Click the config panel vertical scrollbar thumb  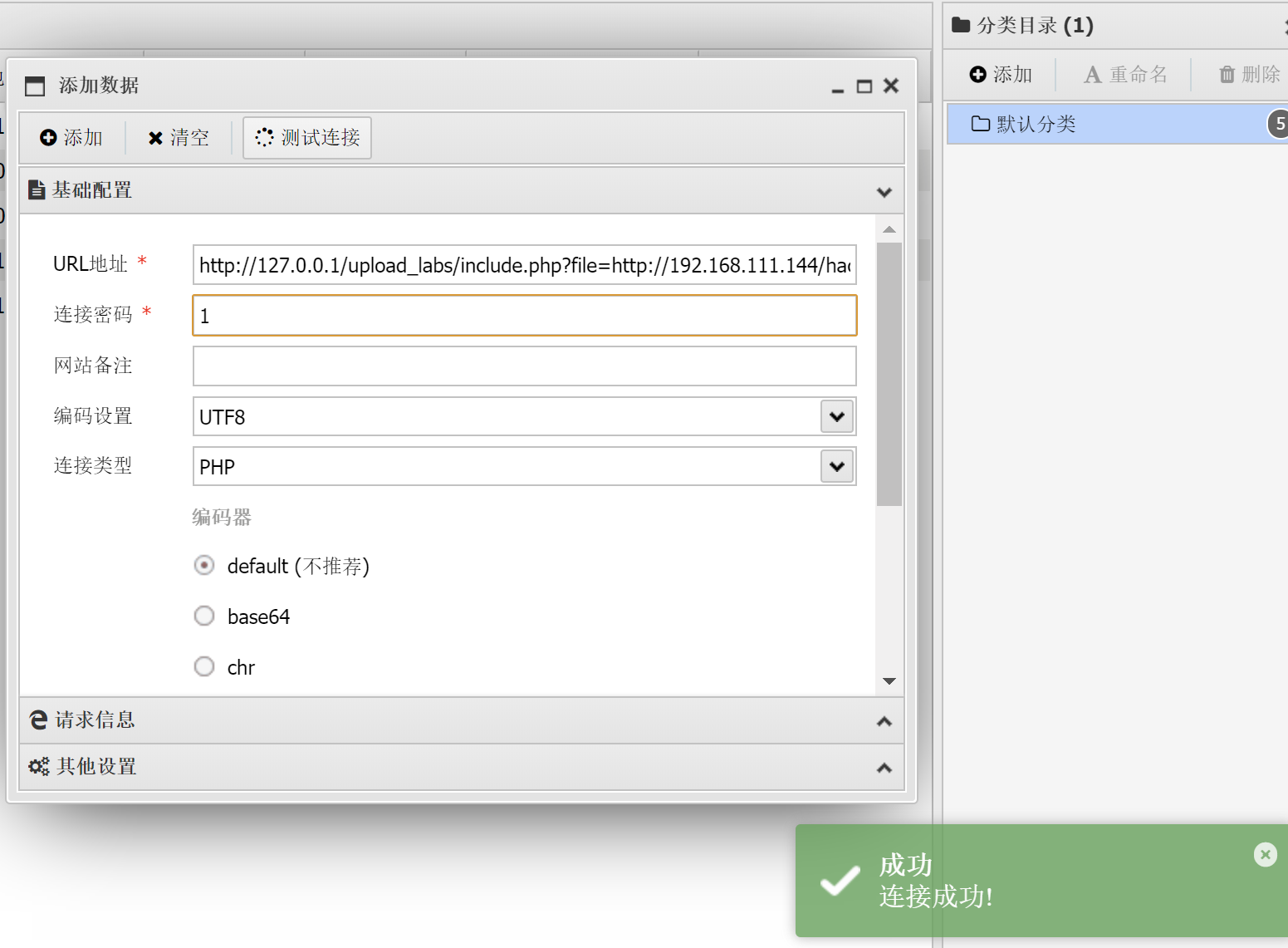889,374
